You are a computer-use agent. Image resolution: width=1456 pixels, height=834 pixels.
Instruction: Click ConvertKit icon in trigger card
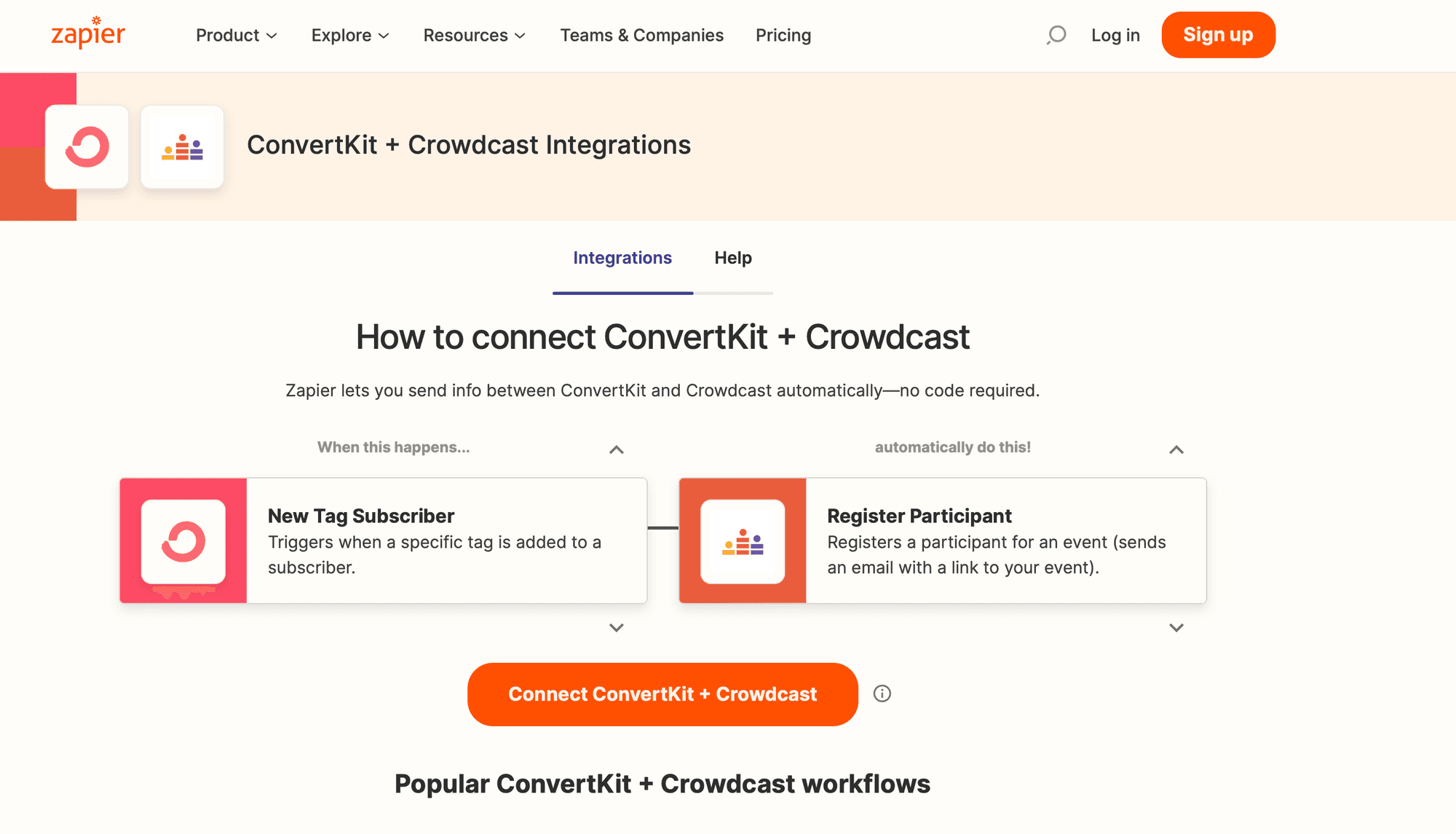click(183, 541)
